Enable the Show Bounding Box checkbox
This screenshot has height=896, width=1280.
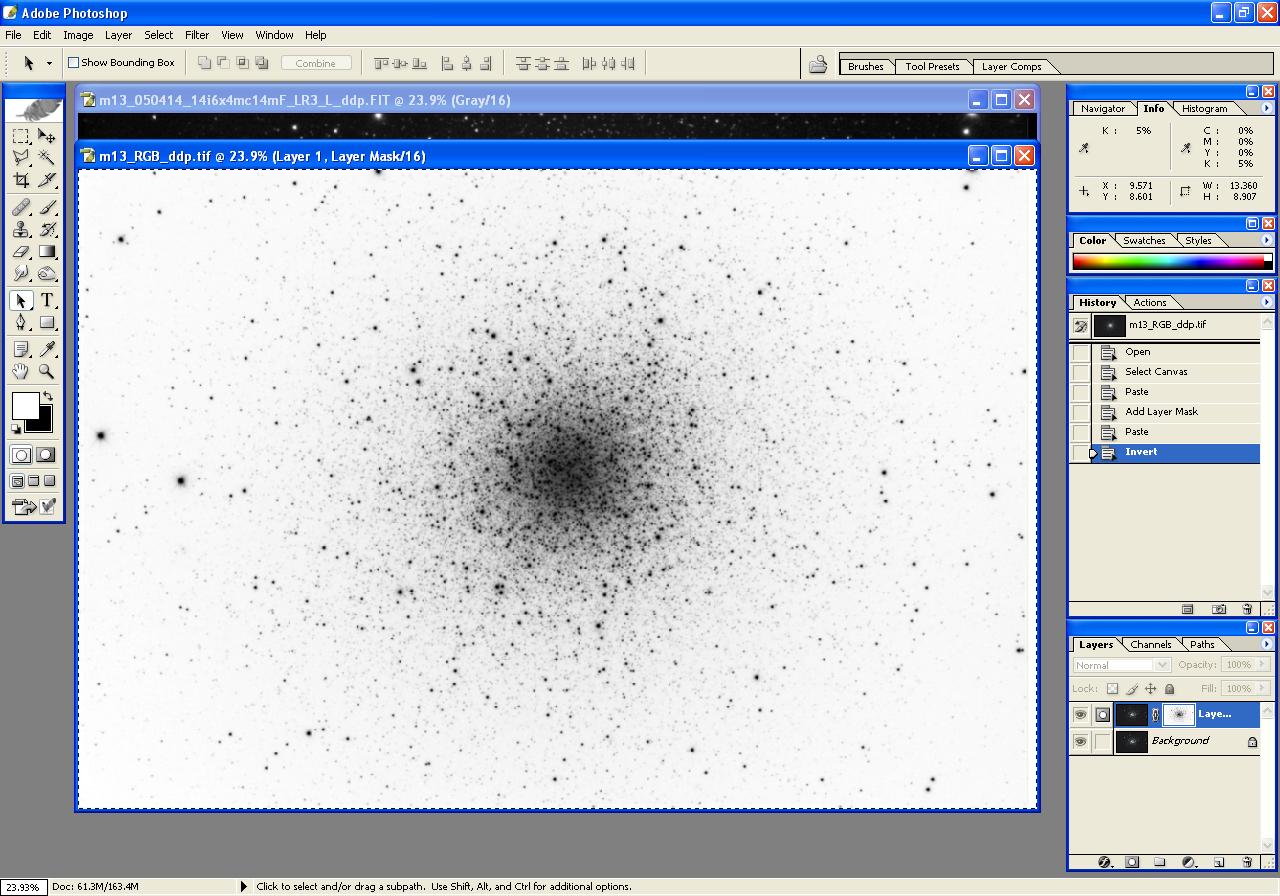[73, 63]
